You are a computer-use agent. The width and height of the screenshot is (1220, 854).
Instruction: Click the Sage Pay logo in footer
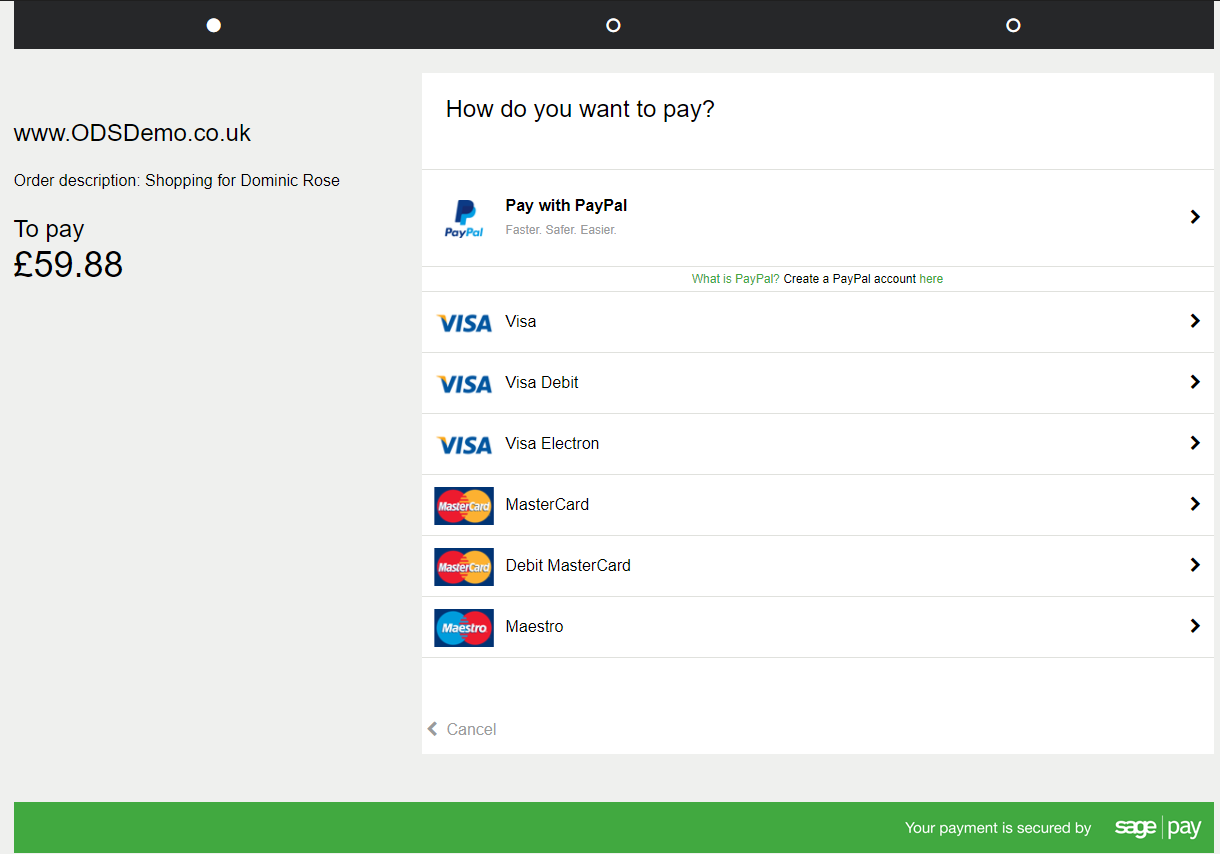click(x=1158, y=827)
